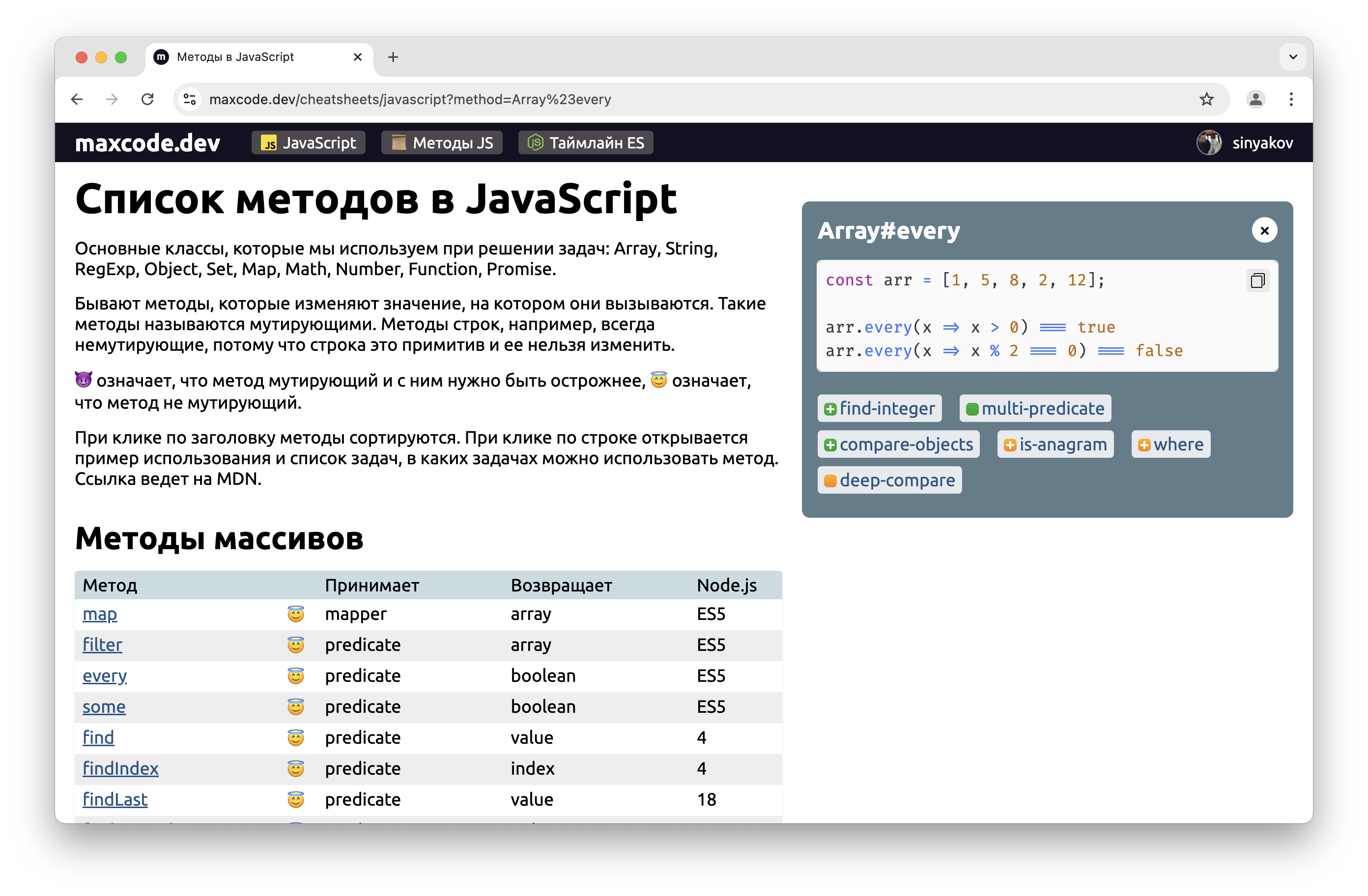Click the findIndex method link

point(120,768)
